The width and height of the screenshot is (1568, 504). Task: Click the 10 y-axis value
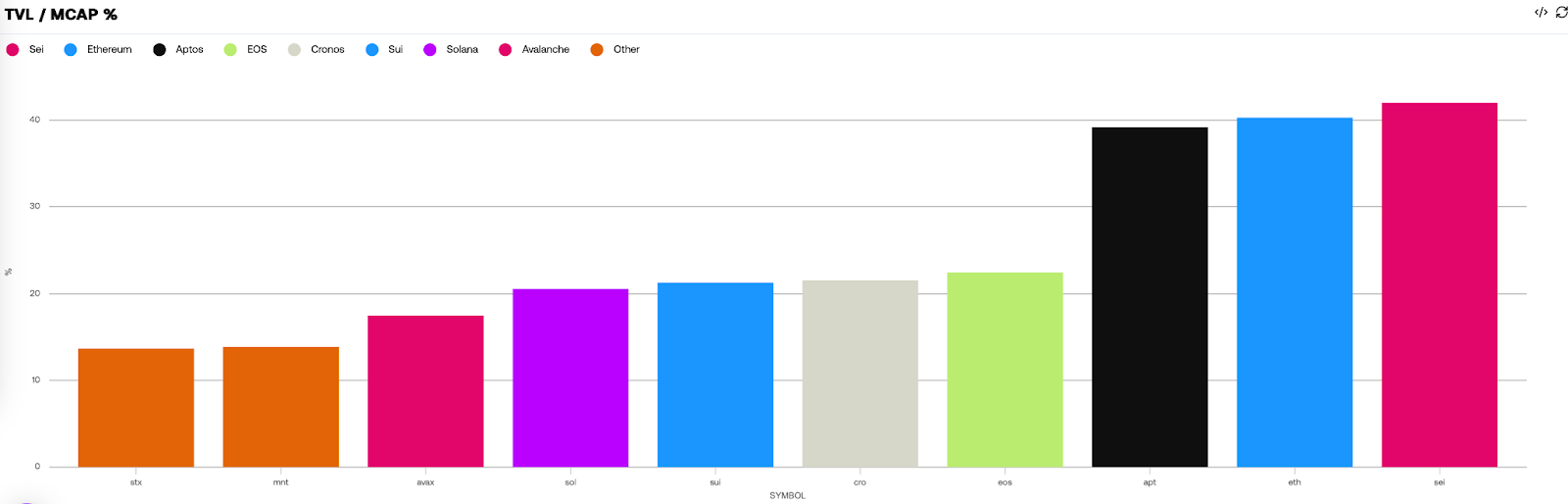[x=35, y=379]
